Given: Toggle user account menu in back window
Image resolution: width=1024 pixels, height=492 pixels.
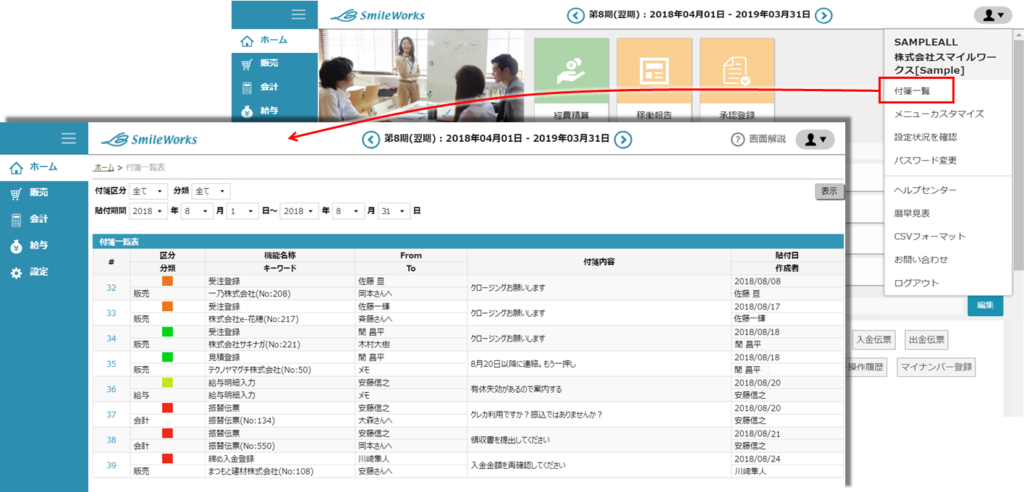Looking at the screenshot, I should tap(993, 15).
